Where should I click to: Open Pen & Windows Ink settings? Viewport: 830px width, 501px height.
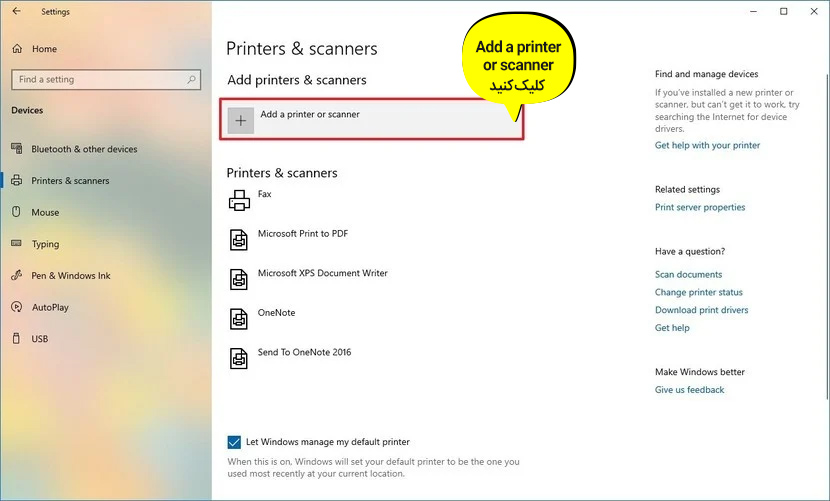point(71,275)
